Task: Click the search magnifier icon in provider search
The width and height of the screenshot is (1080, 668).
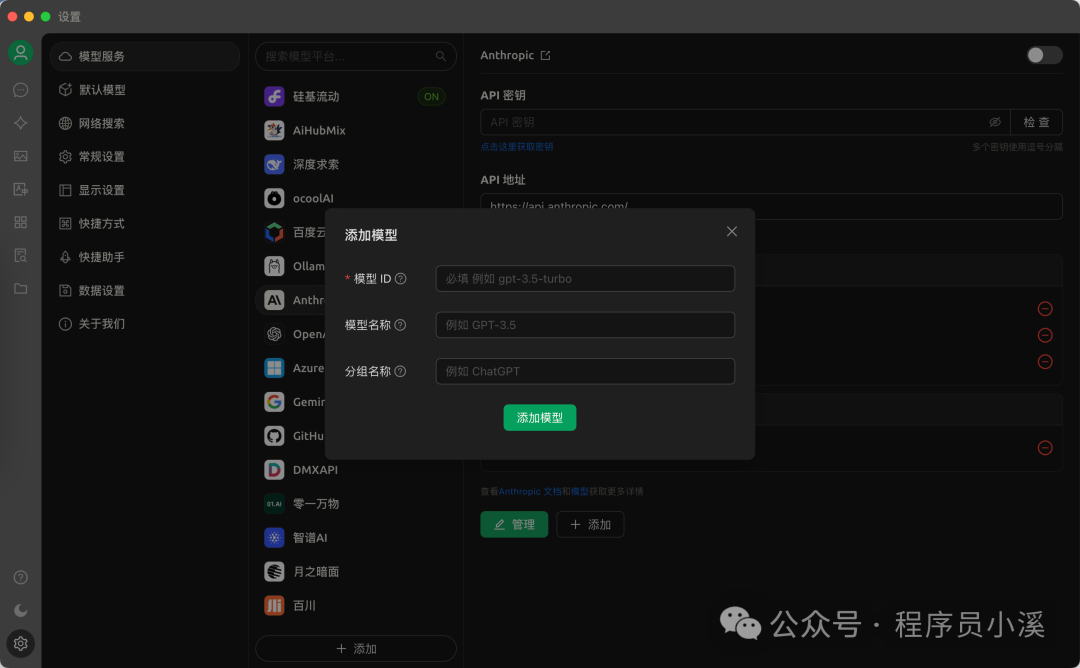Action: point(441,56)
